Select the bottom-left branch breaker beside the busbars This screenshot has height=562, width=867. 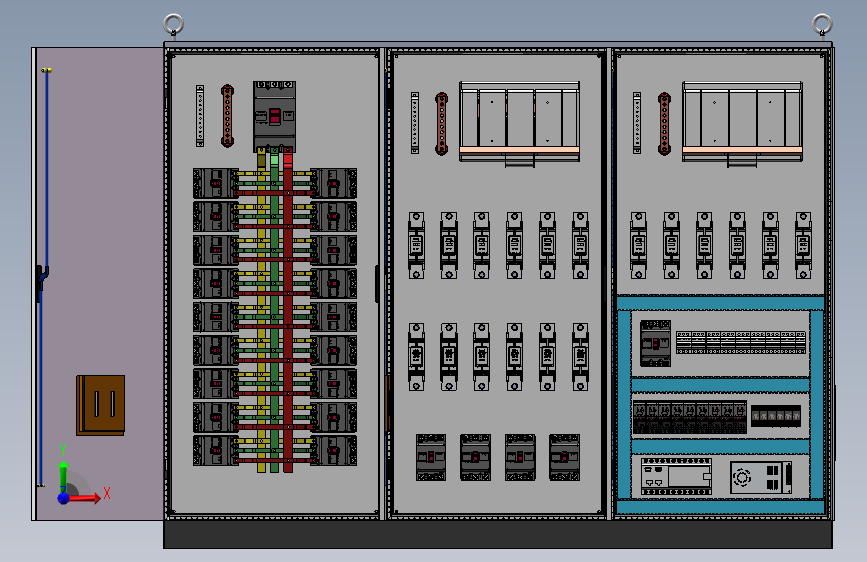(216, 450)
